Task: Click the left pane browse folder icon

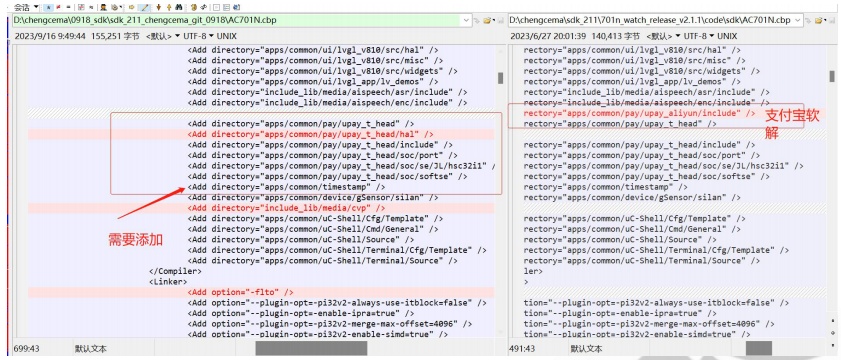Action: 488,20
